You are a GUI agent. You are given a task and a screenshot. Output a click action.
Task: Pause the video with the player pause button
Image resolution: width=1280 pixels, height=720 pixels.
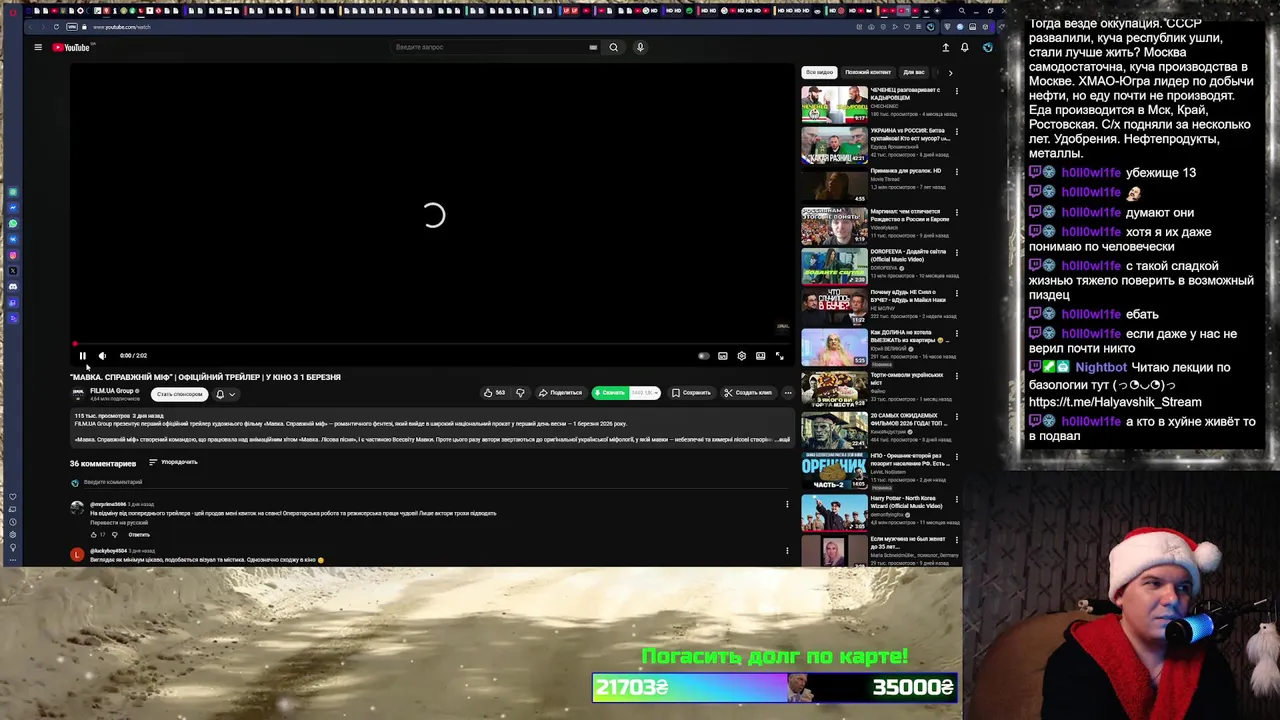(x=83, y=355)
